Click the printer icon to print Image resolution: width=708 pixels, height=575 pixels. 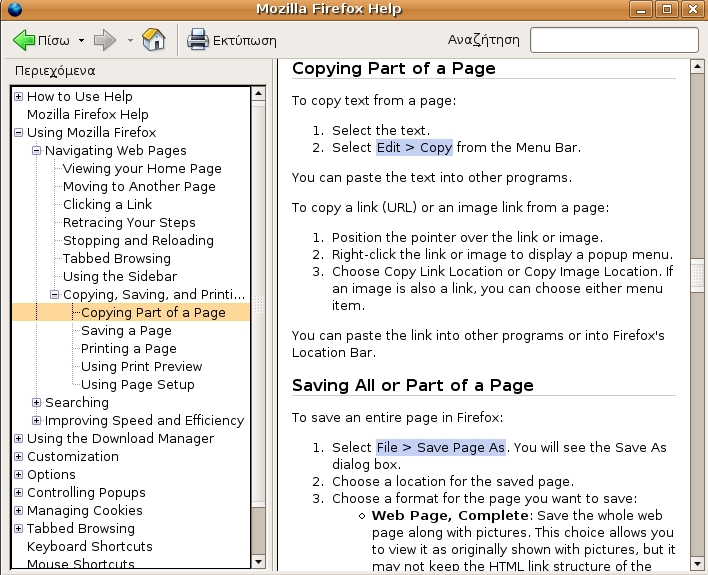tap(198, 39)
